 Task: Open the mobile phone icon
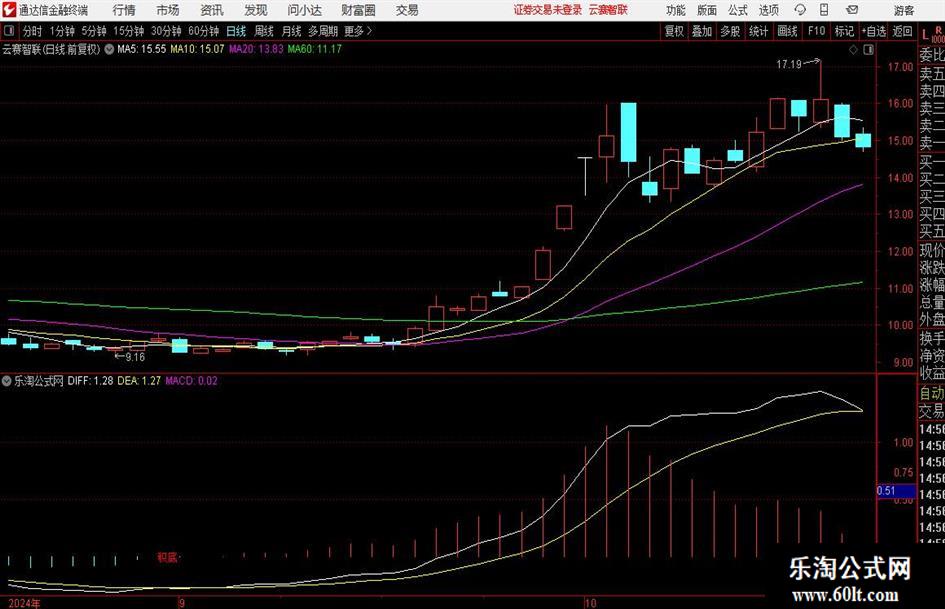pos(824,10)
